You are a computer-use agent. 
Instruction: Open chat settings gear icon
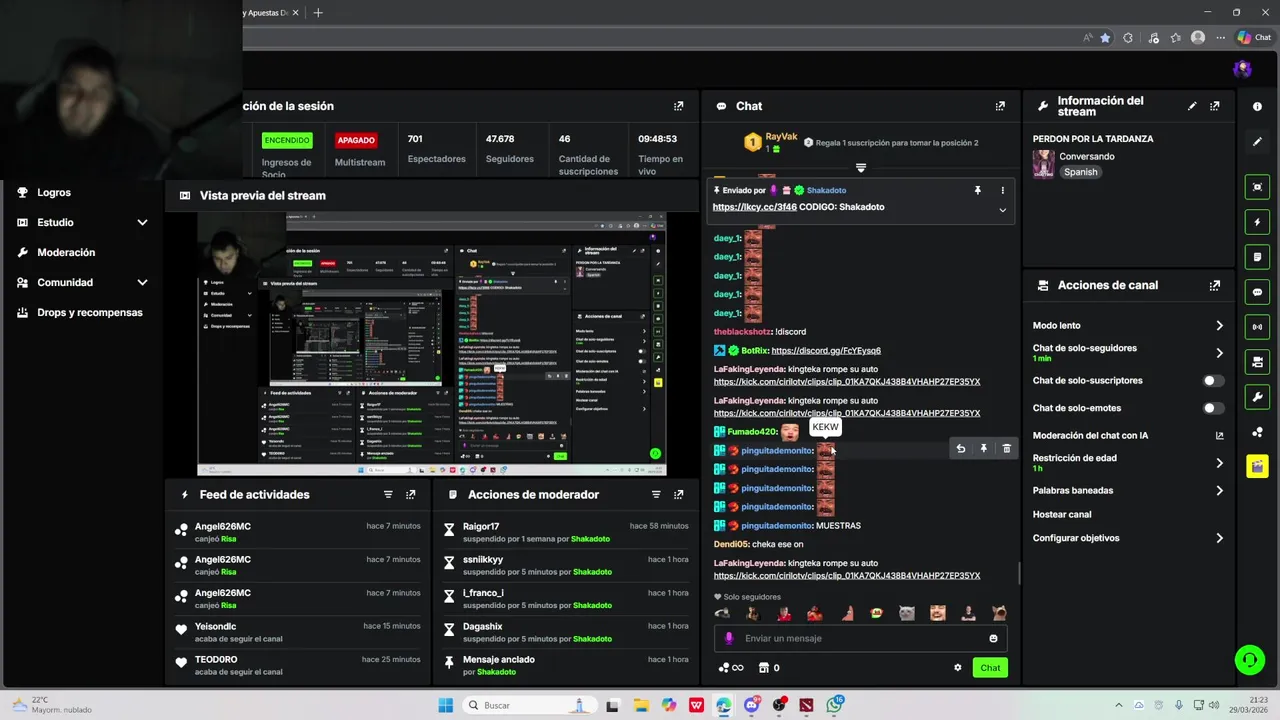[957, 668]
